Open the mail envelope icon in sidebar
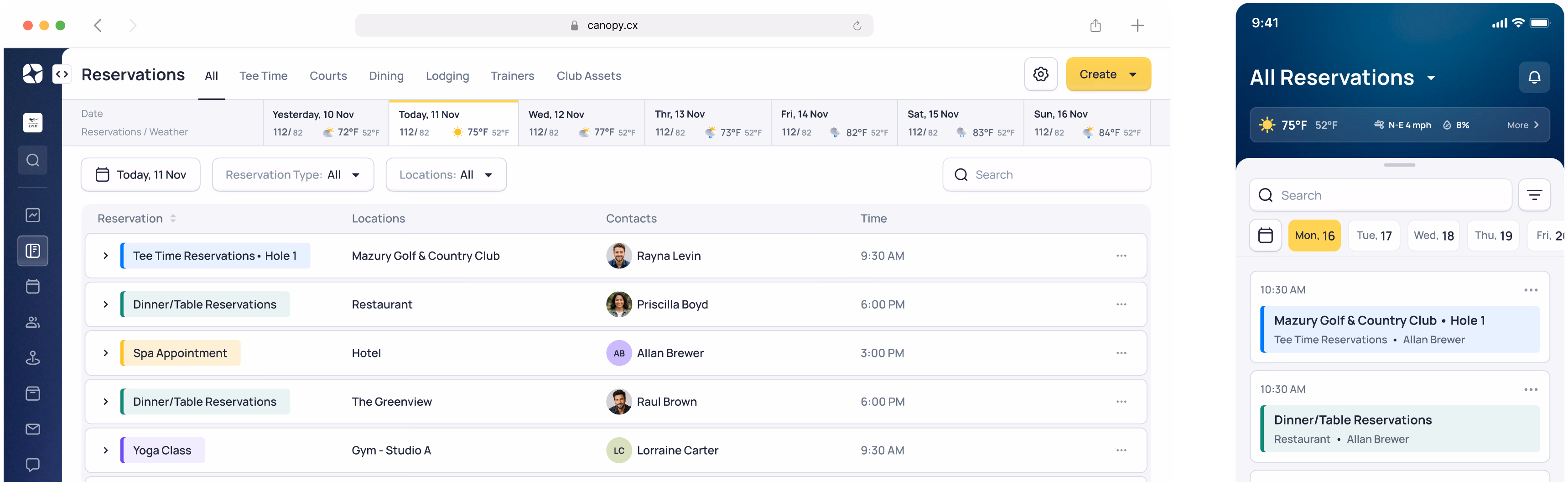Image resolution: width=1568 pixels, height=482 pixels. [33, 429]
